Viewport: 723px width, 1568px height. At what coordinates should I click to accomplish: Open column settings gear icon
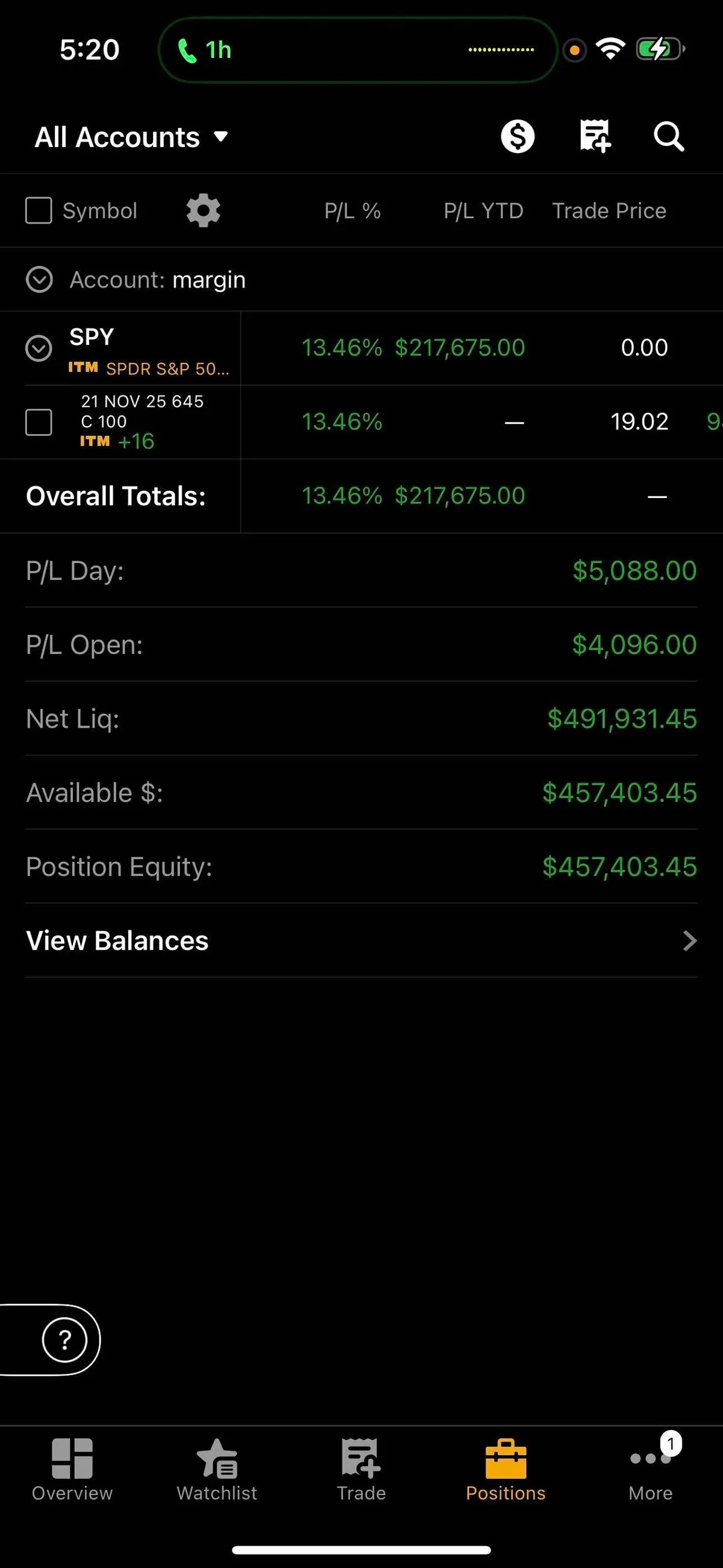(203, 210)
